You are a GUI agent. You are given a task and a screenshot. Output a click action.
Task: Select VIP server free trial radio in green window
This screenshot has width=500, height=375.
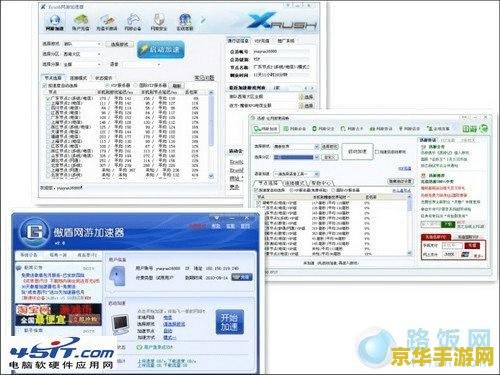click(x=291, y=190)
